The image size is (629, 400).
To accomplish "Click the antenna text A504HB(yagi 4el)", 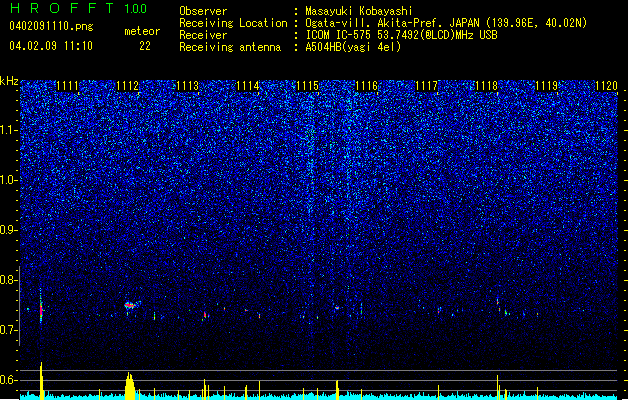I will pos(353,47).
